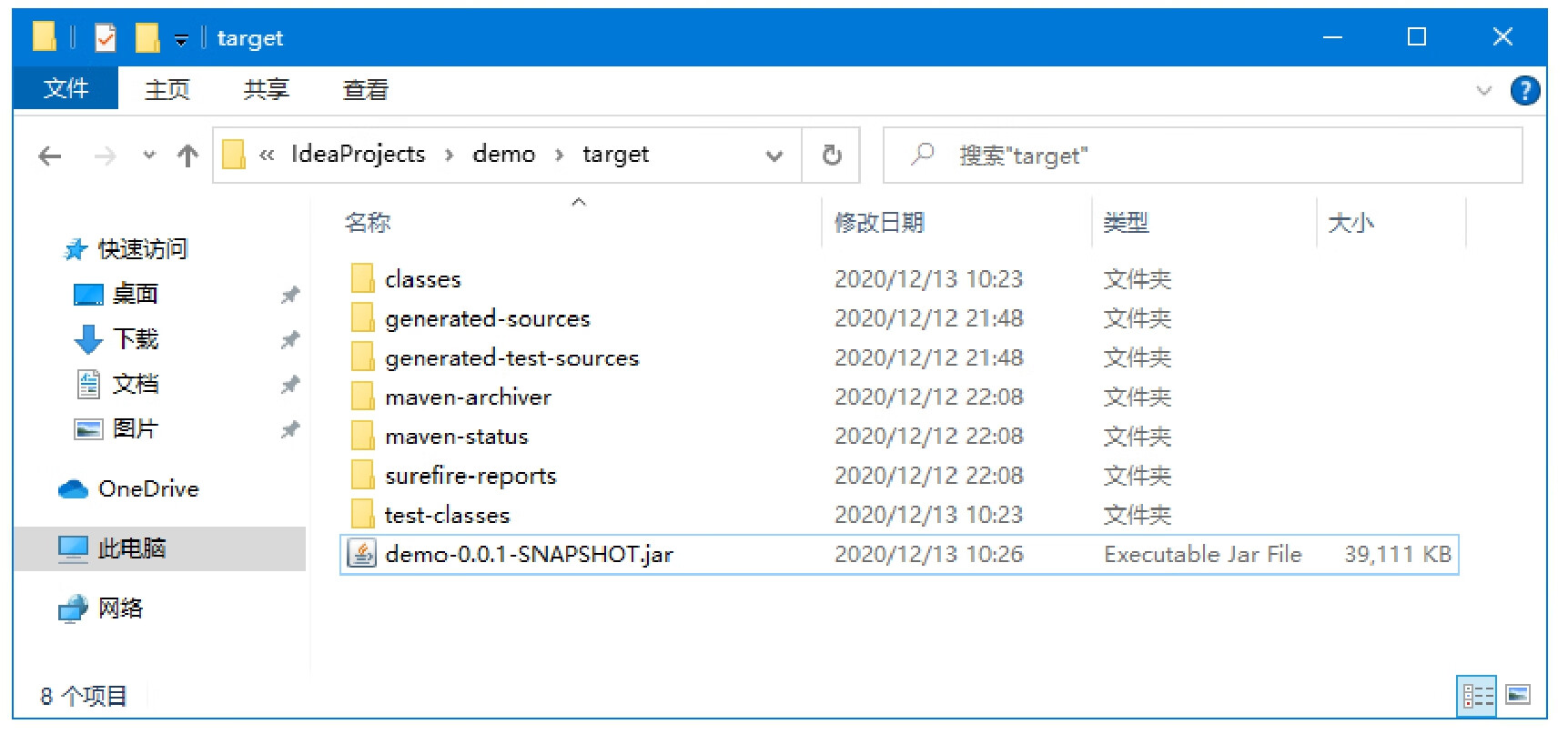Viewport: 1568px width, 744px height.
Task: Refresh the target folder view
Action: click(831, 156)
